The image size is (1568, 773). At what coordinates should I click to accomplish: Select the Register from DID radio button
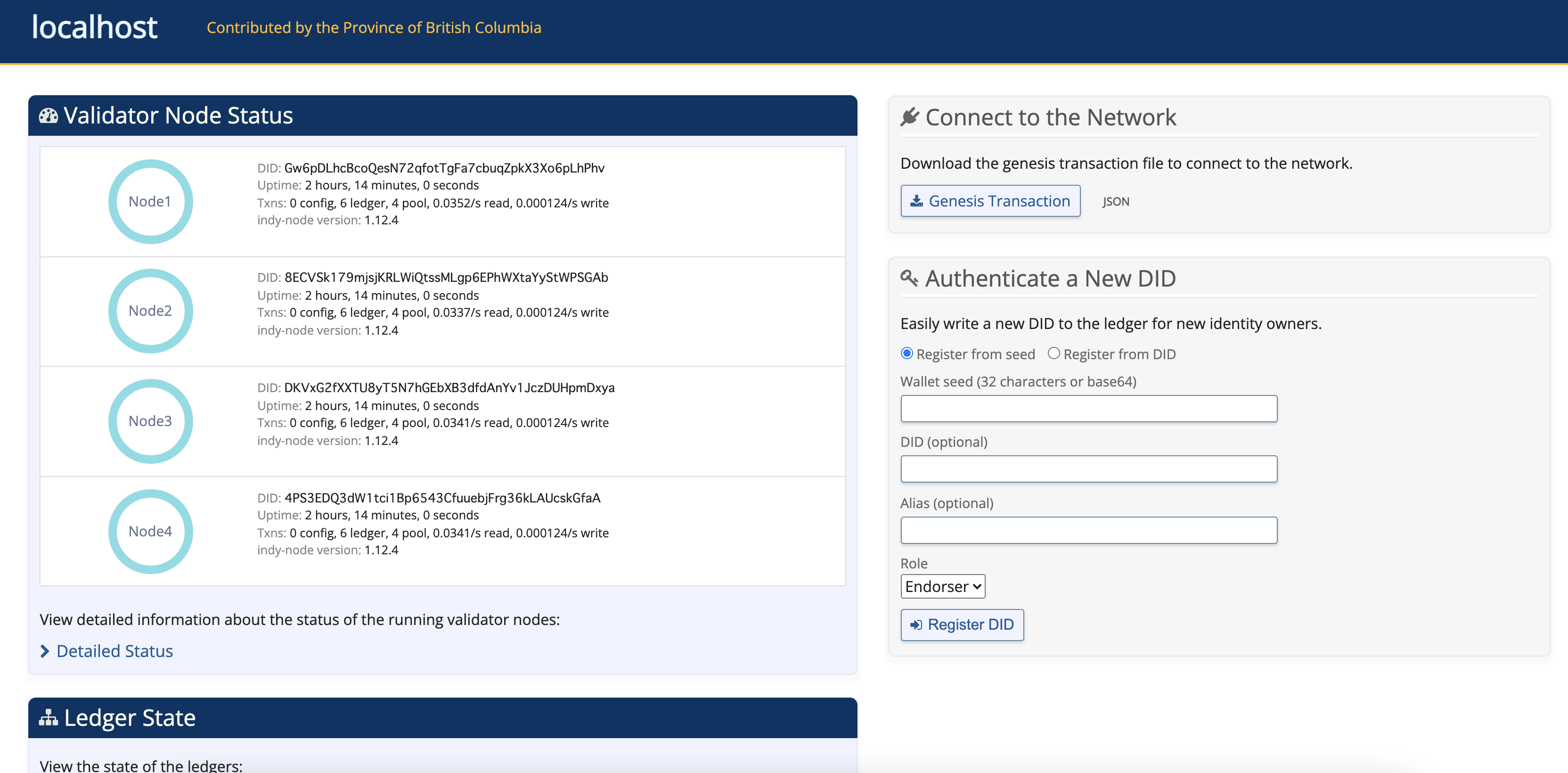(x=1053, y=354)
